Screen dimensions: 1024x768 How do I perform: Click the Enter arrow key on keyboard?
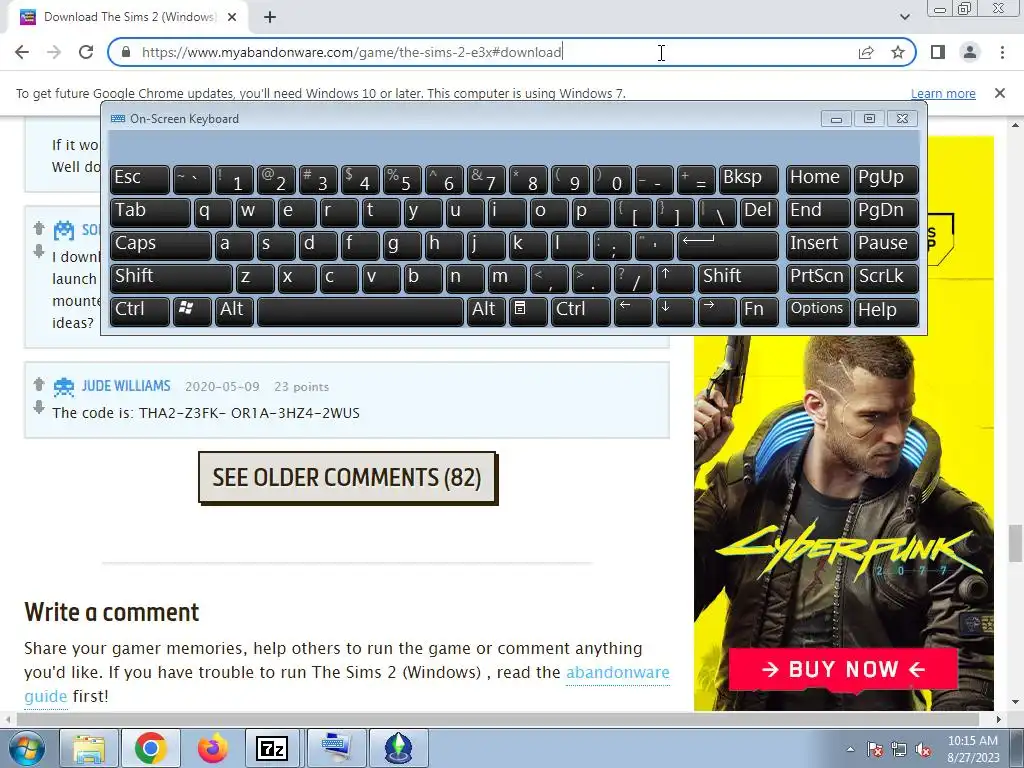pos(728,245)
